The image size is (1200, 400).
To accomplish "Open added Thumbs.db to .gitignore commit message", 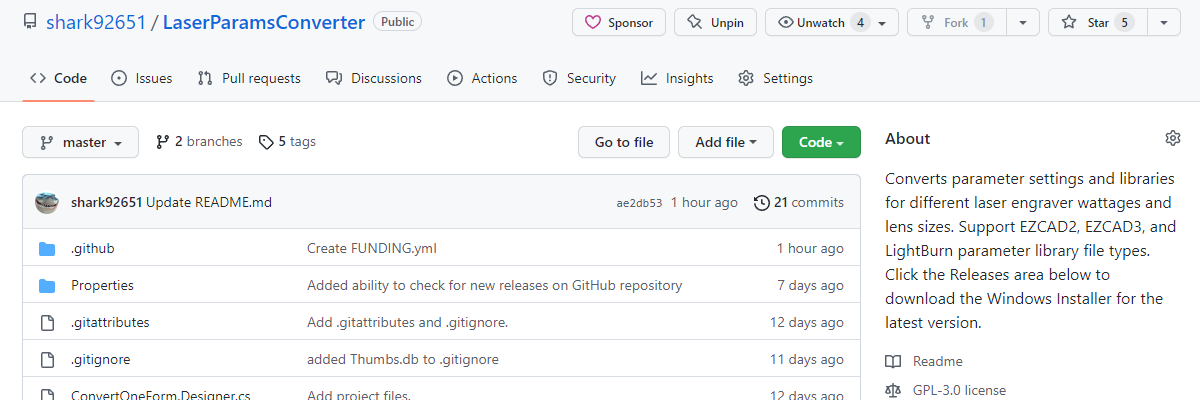I will [x=403, y=359].
